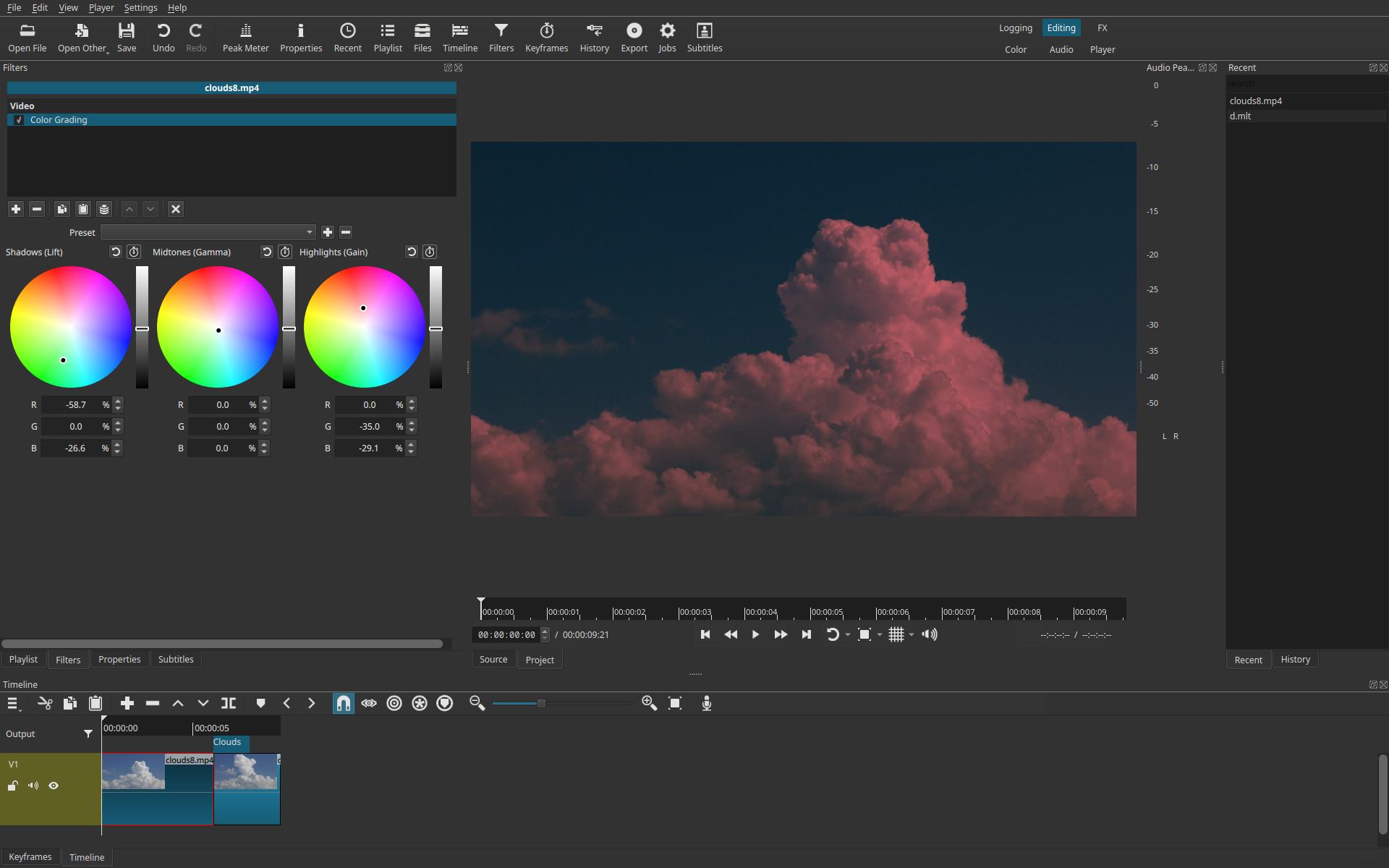Click the Ripple Delete minus icon
This screenshot has height=868, width=1389.
point(153,703)
